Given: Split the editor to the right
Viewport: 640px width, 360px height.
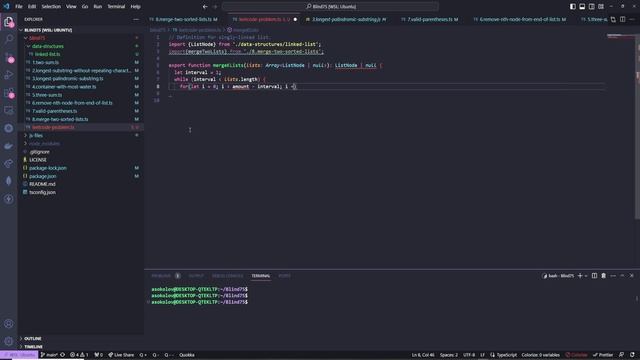Looking at the screenshot, I should pyautogui.click(x=622, y=19).
